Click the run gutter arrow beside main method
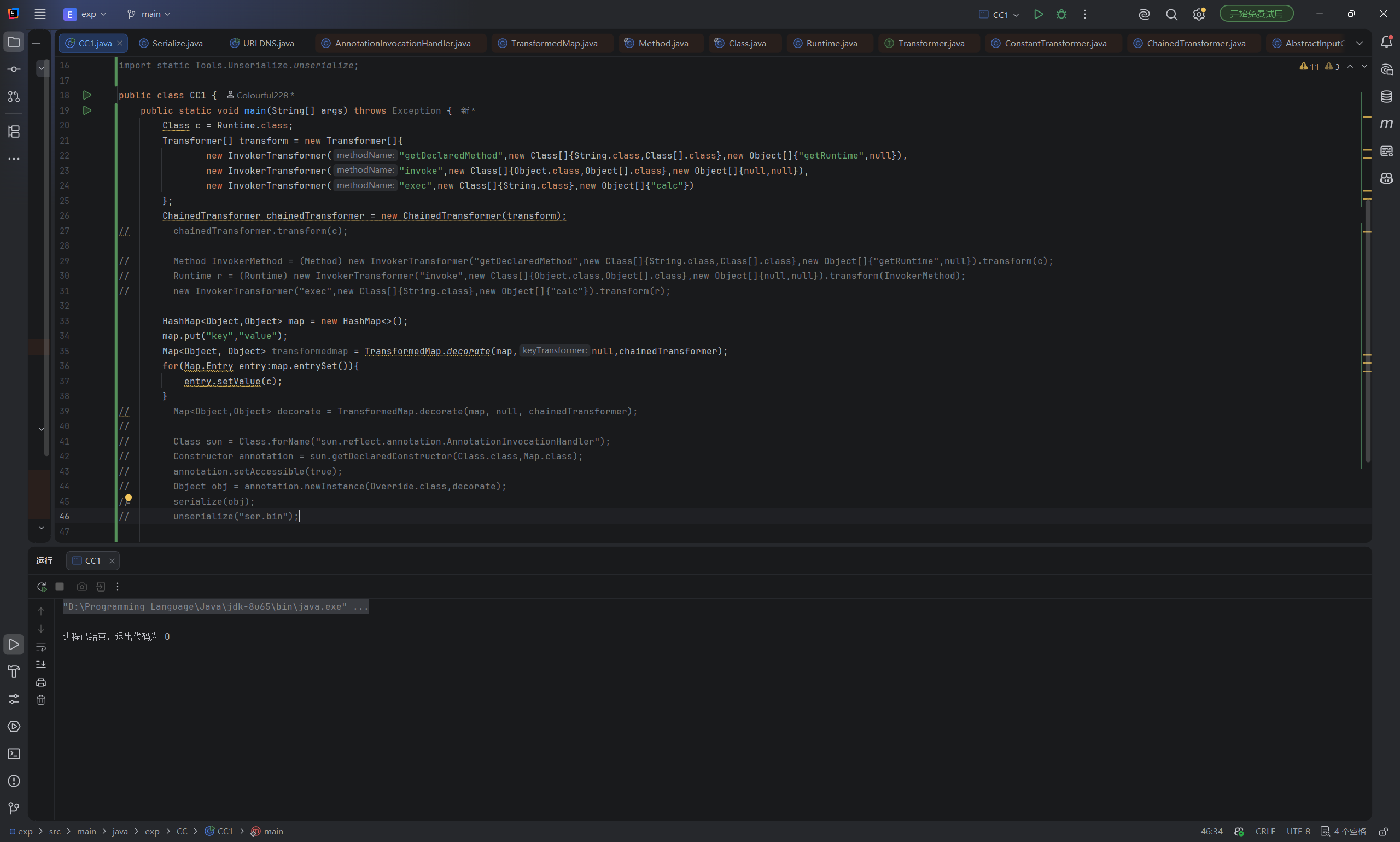The width and height of the screenshot is (1400, 842). (x=87, y=110)
